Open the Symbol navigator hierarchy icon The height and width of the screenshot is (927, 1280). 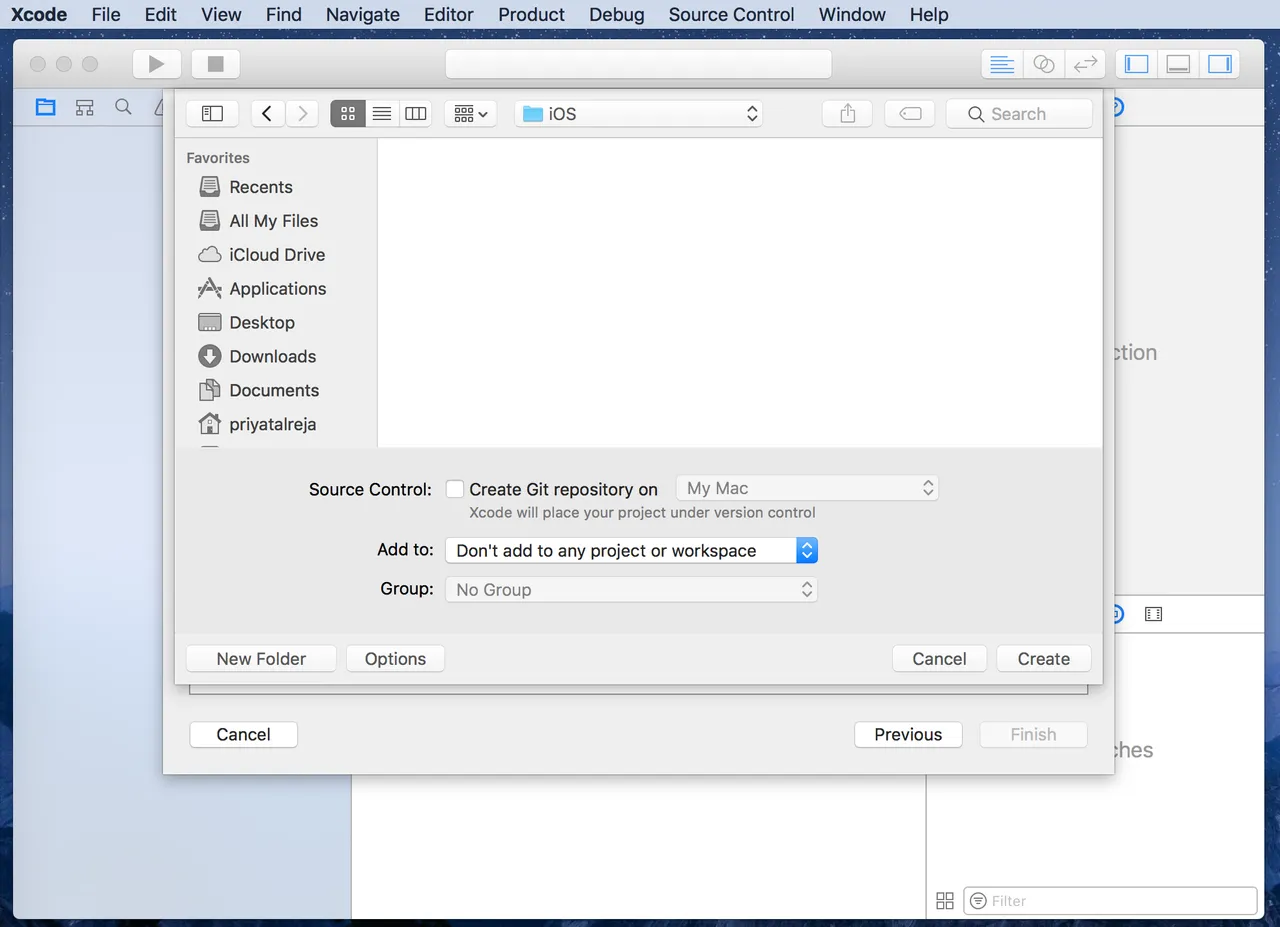click(85, 107)
